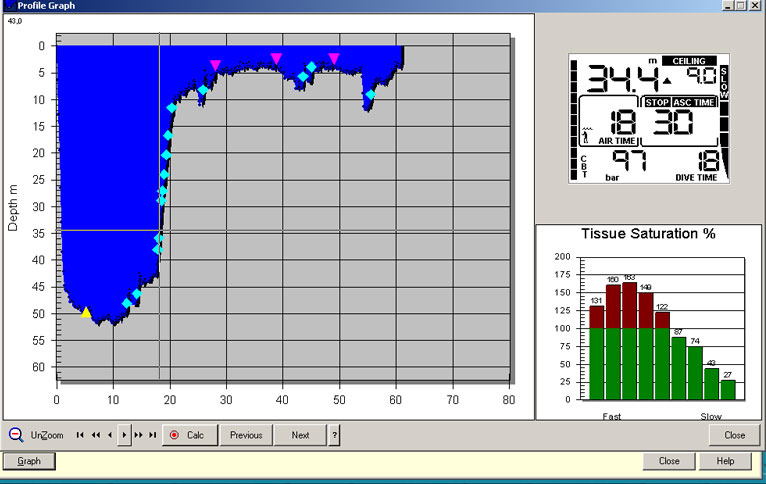Click the Profile Graph window title
This screenshot has height=484, width=766.
click(x=46, y=6)
